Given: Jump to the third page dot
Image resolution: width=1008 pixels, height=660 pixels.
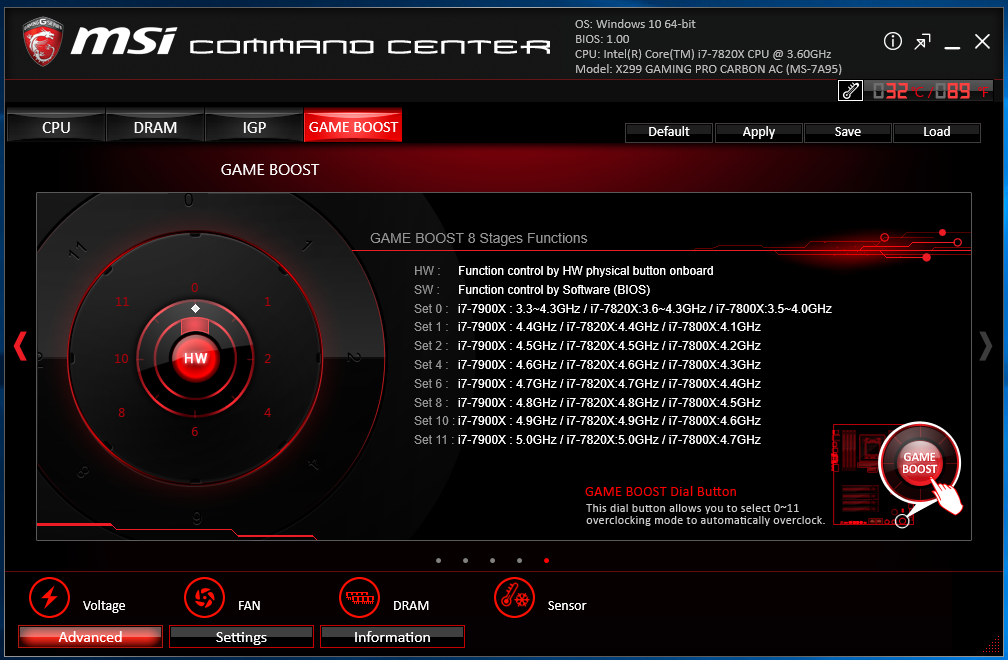Looking at the screenshot, I should [x=492, y=560].
